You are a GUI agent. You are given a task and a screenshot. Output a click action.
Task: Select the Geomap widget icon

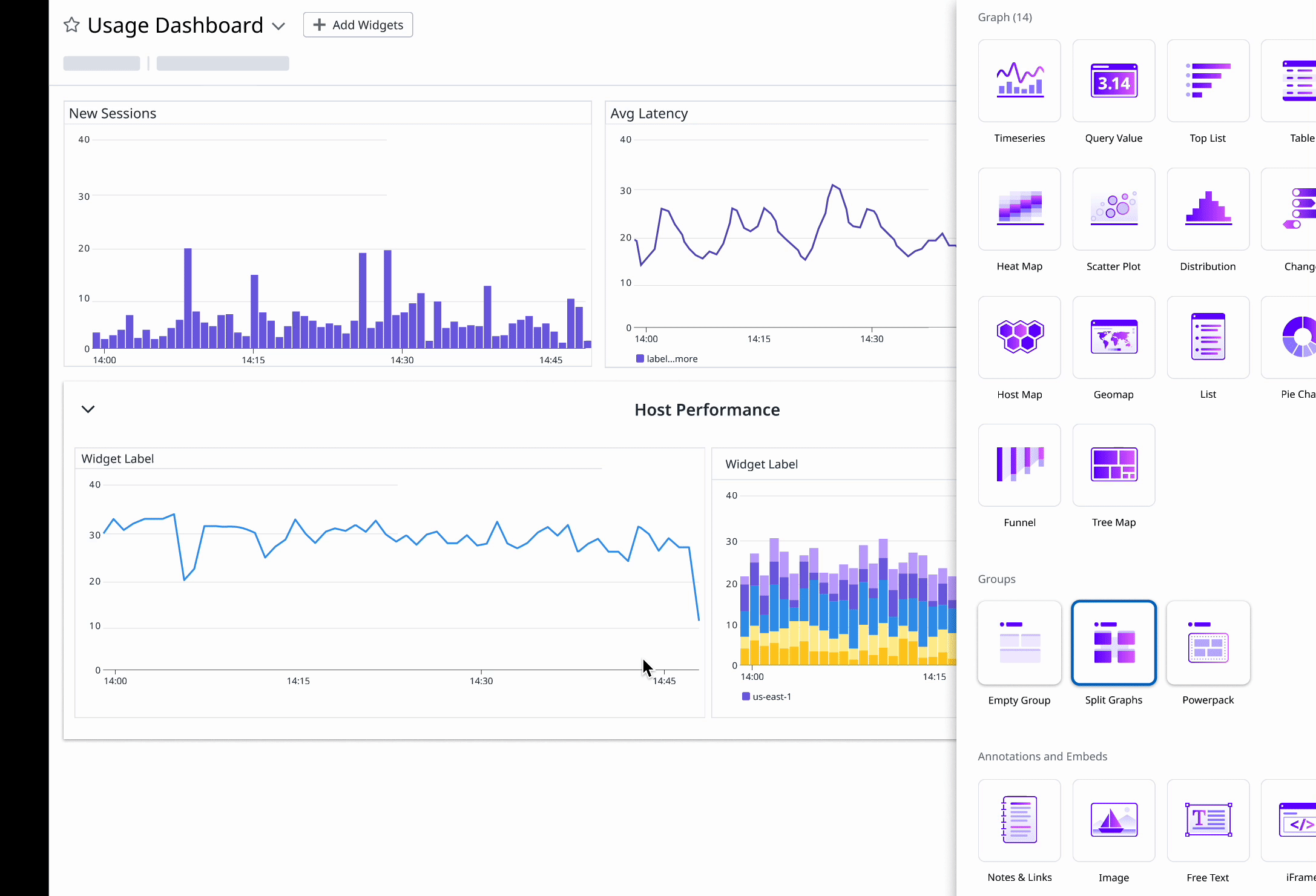(1113, 337)
